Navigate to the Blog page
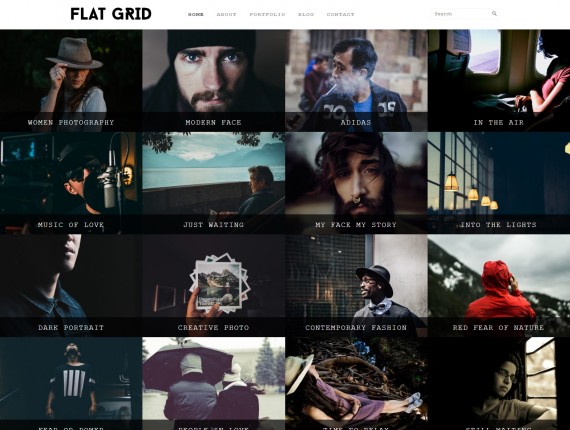Image resolution: width=570 pixels, height=430 pixels. pos(306,15)
